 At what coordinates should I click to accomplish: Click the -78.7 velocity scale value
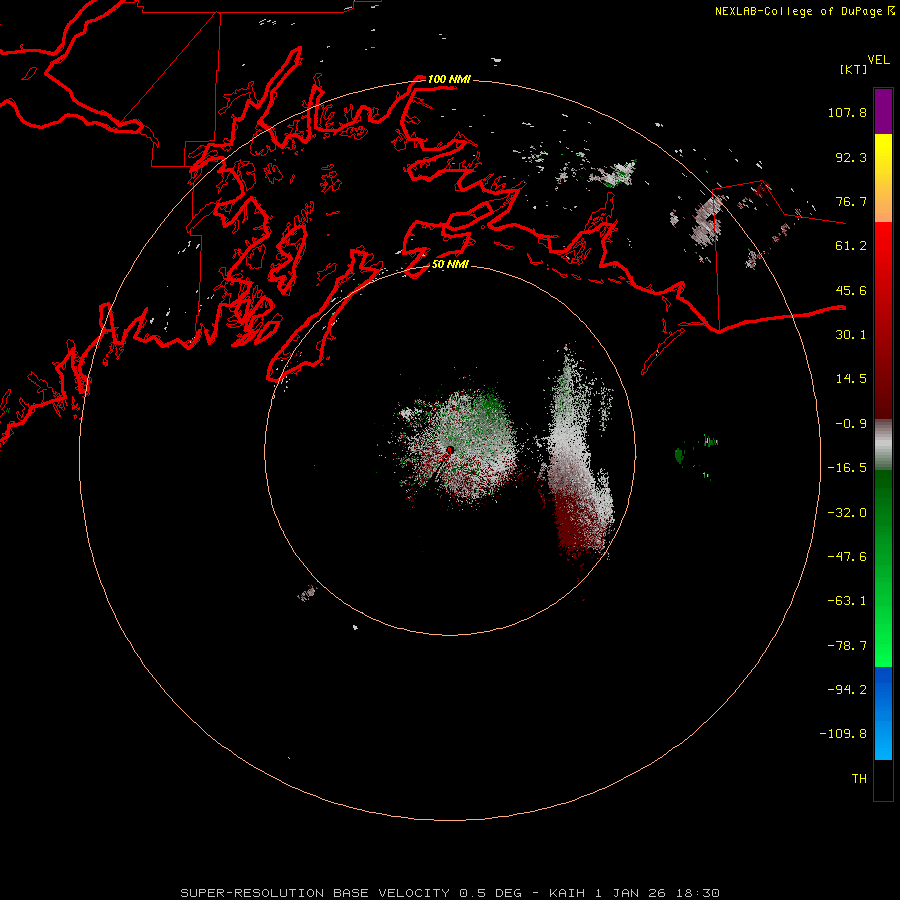click(847, 646)
